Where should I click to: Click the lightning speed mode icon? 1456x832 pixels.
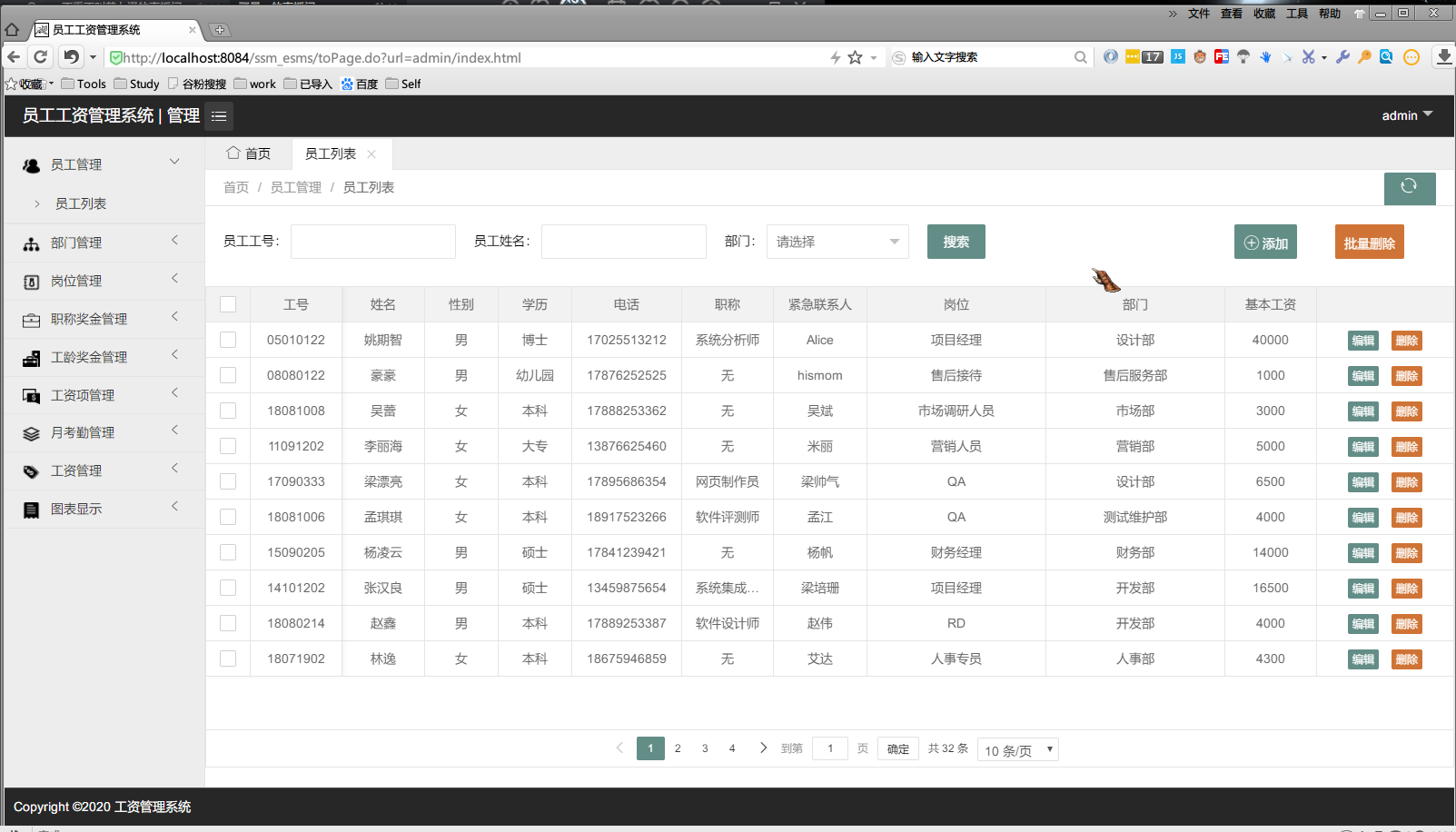pos(835,57)
